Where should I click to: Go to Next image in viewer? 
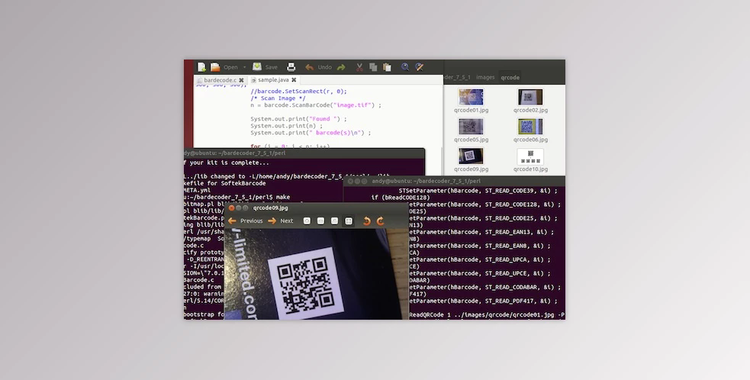[281, 221]
